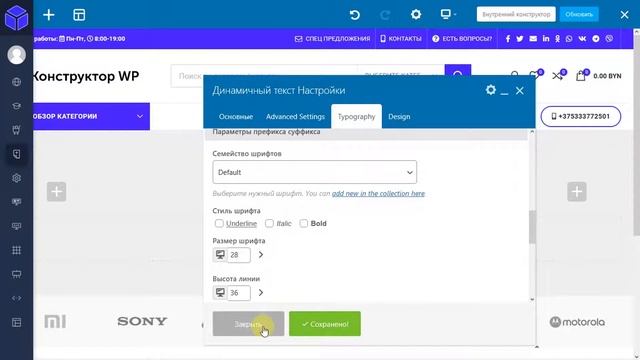Add a column with the left gray plus button

pos(56,191)
